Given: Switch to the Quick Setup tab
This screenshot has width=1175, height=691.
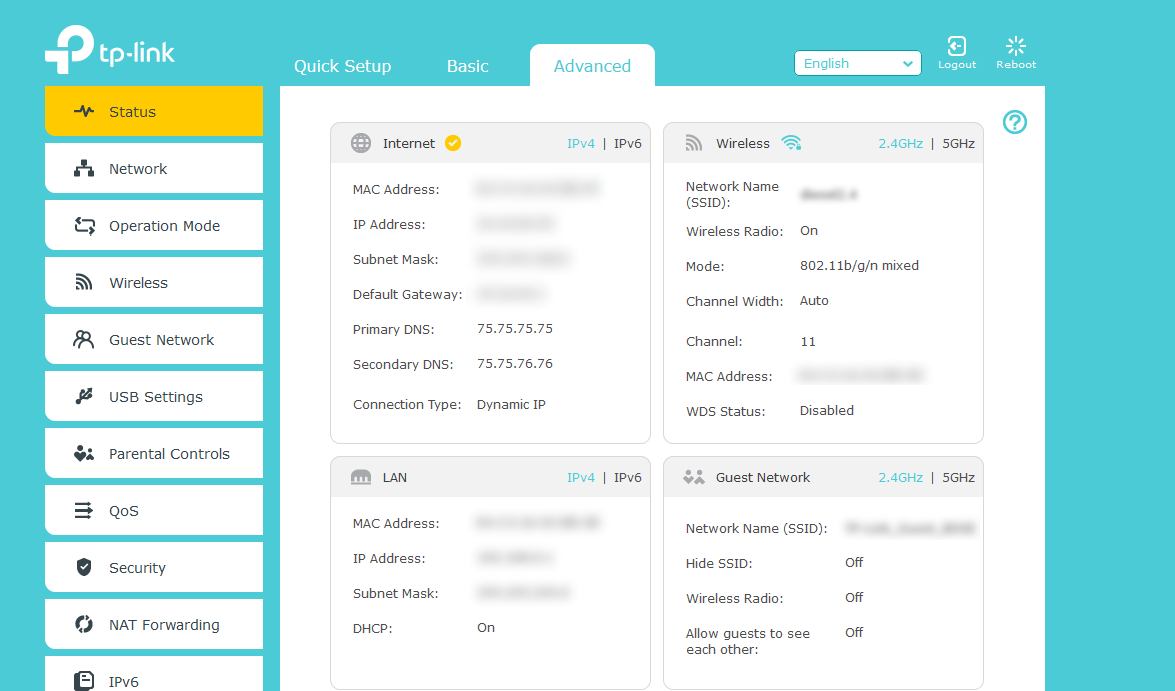Looking at the screenshot, I should pyautogui.click(x=342, y=65).
